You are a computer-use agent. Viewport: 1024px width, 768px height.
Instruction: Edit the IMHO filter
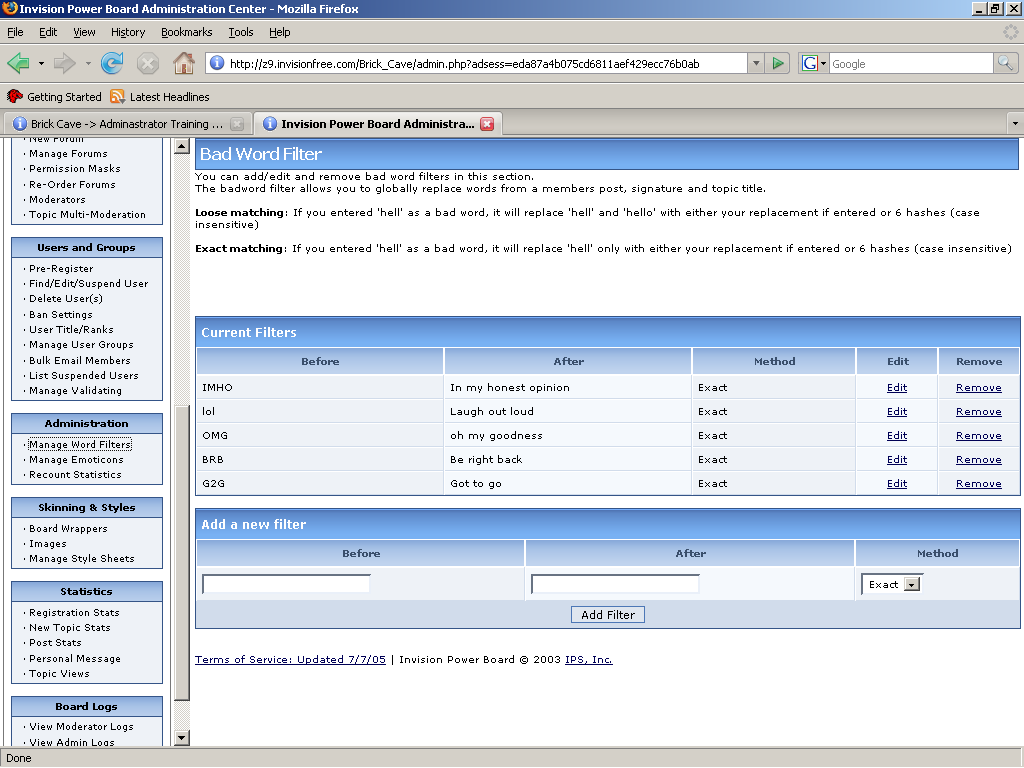tap(897, 388)
